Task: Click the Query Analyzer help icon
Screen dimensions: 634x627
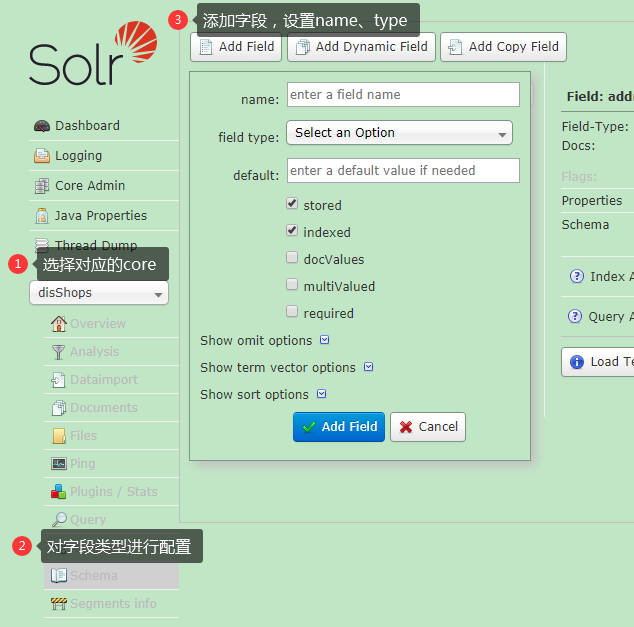Action: point(575,317)
